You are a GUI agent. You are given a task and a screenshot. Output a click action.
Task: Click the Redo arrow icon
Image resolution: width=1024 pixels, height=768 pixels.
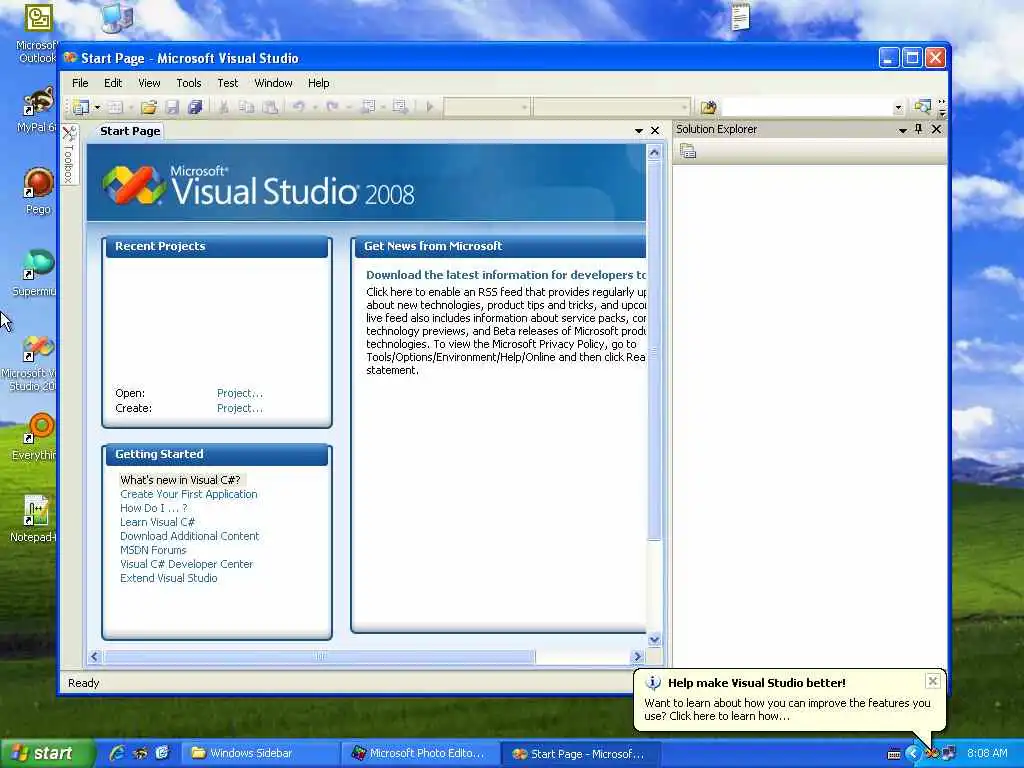pos(332,107)
